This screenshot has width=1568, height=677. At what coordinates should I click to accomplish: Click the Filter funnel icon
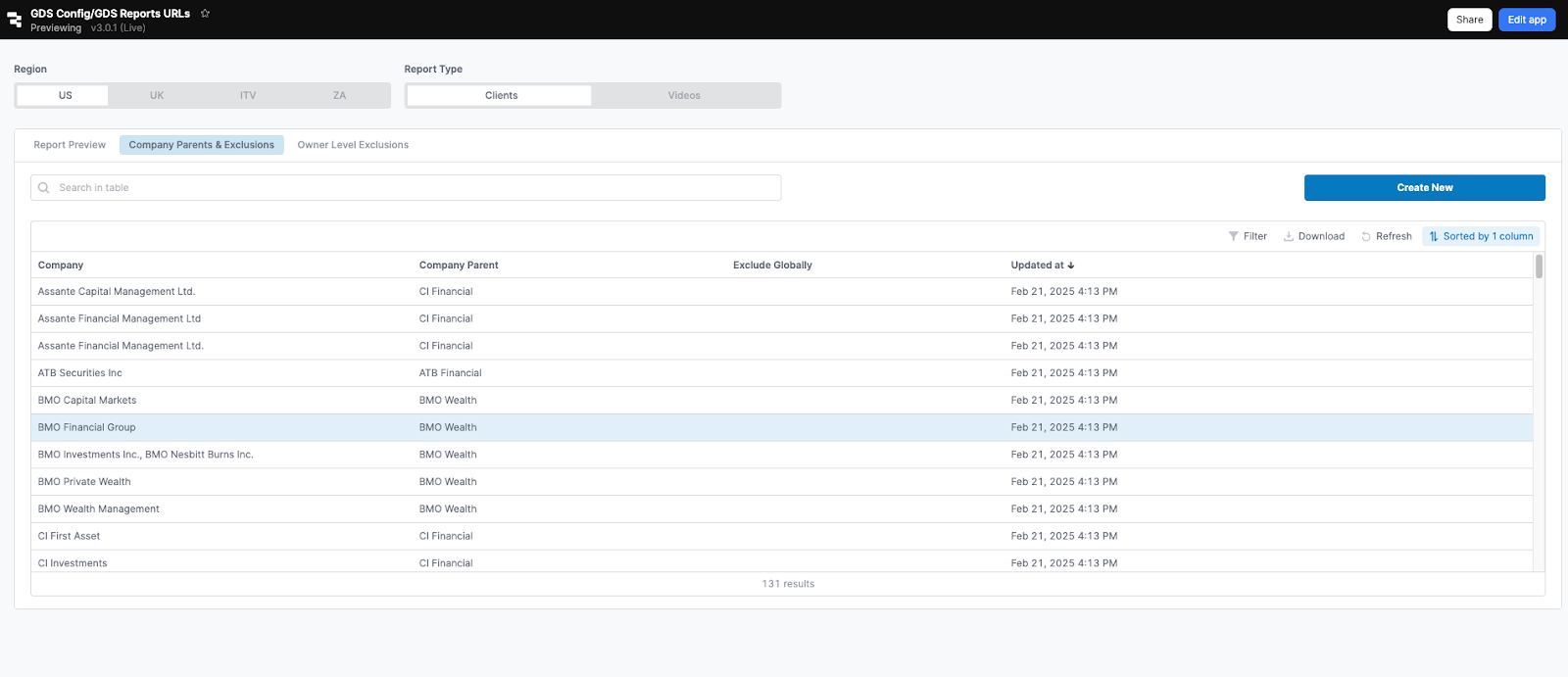pyautogui.click(x=1234, y=236)
